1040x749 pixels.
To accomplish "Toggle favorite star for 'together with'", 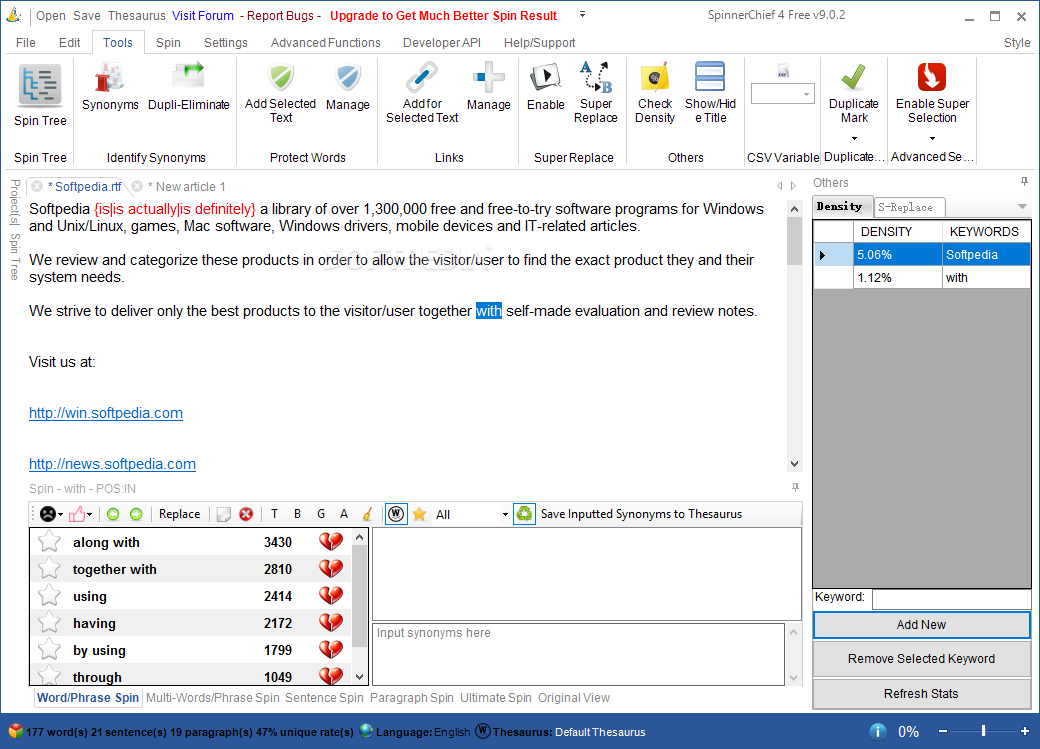I will pos(49,569).
